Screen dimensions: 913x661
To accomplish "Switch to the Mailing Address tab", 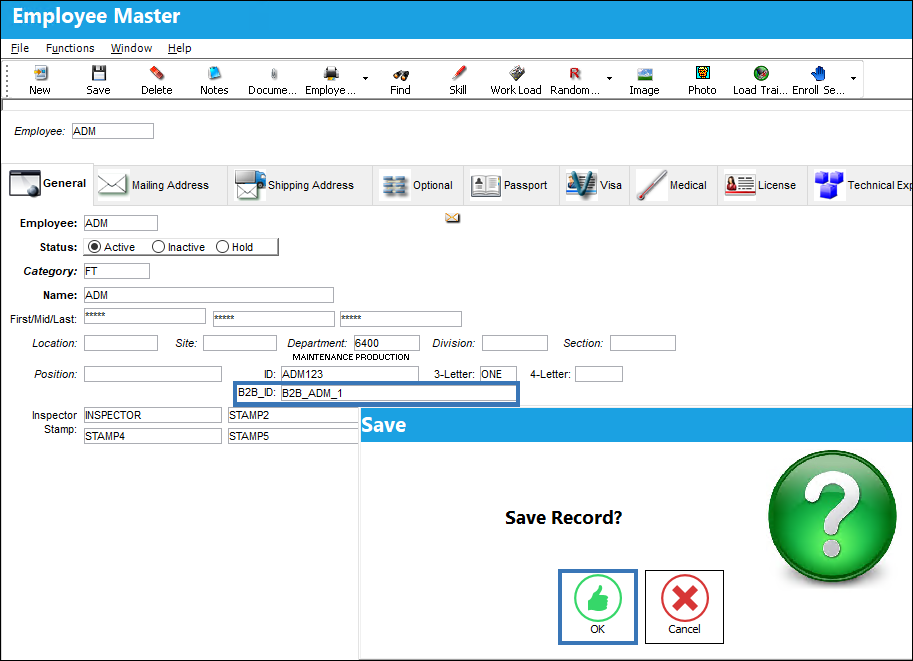I will pyautogui.click(x=160, y=185).
